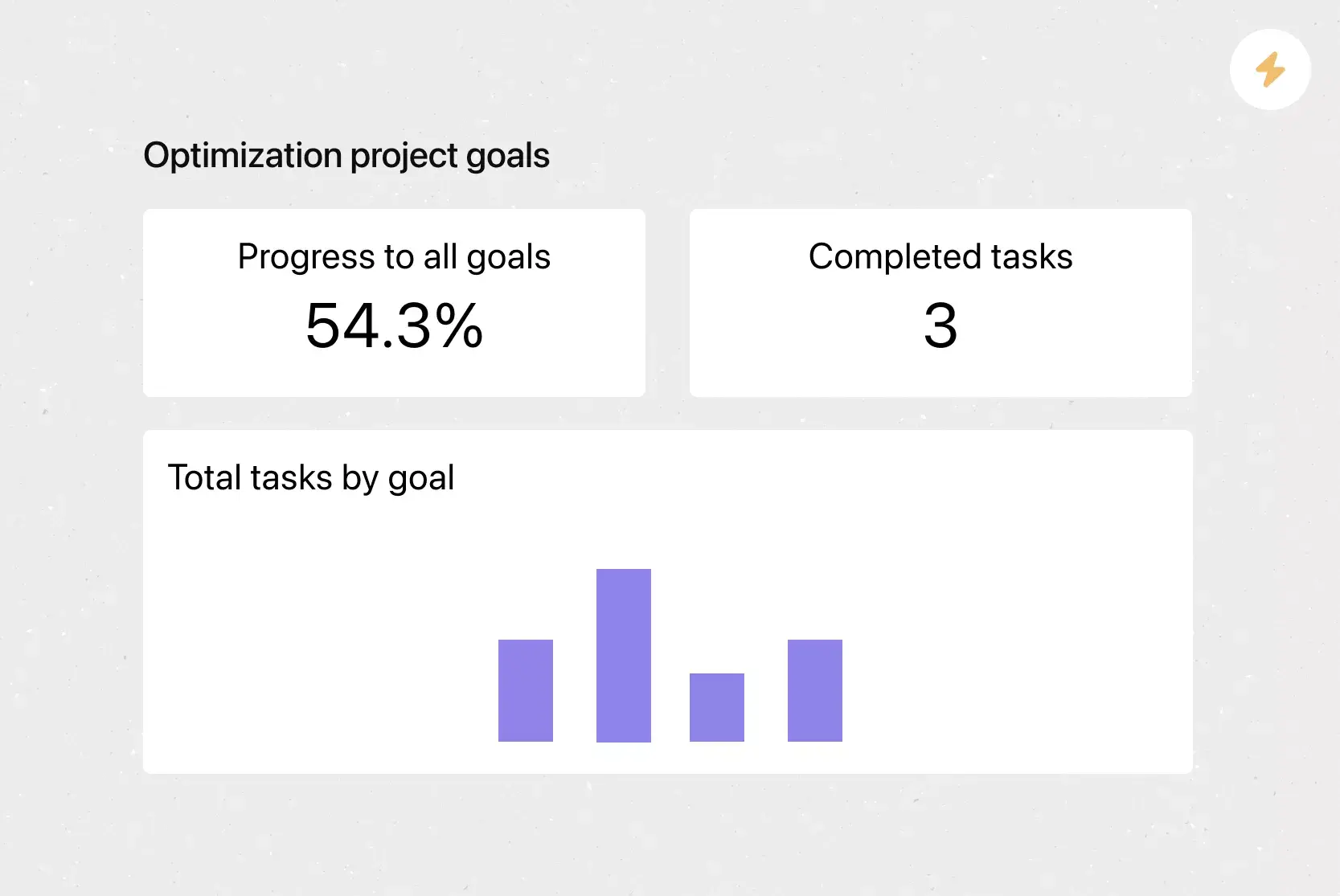Click the percent sign in progress value

coord(460,326)
